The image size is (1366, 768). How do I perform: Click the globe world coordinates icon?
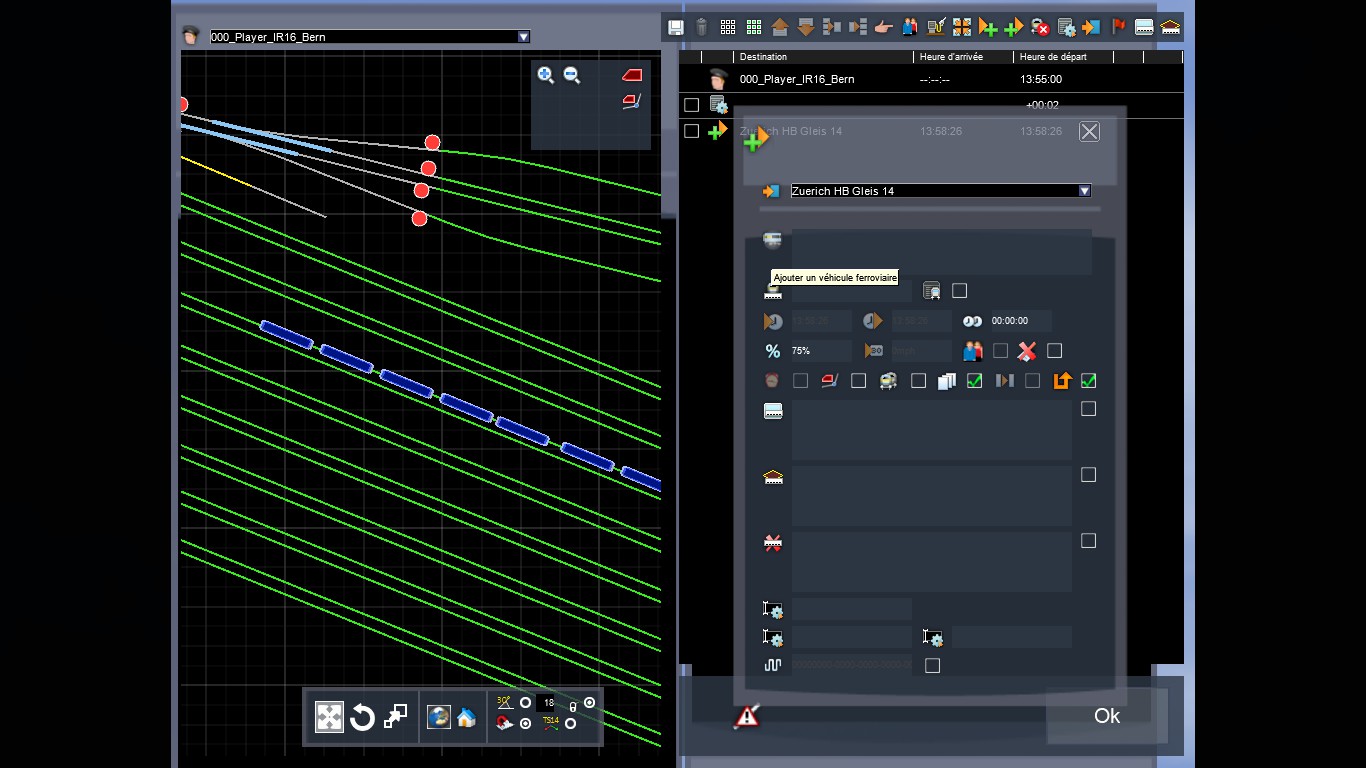click(438, 717)
